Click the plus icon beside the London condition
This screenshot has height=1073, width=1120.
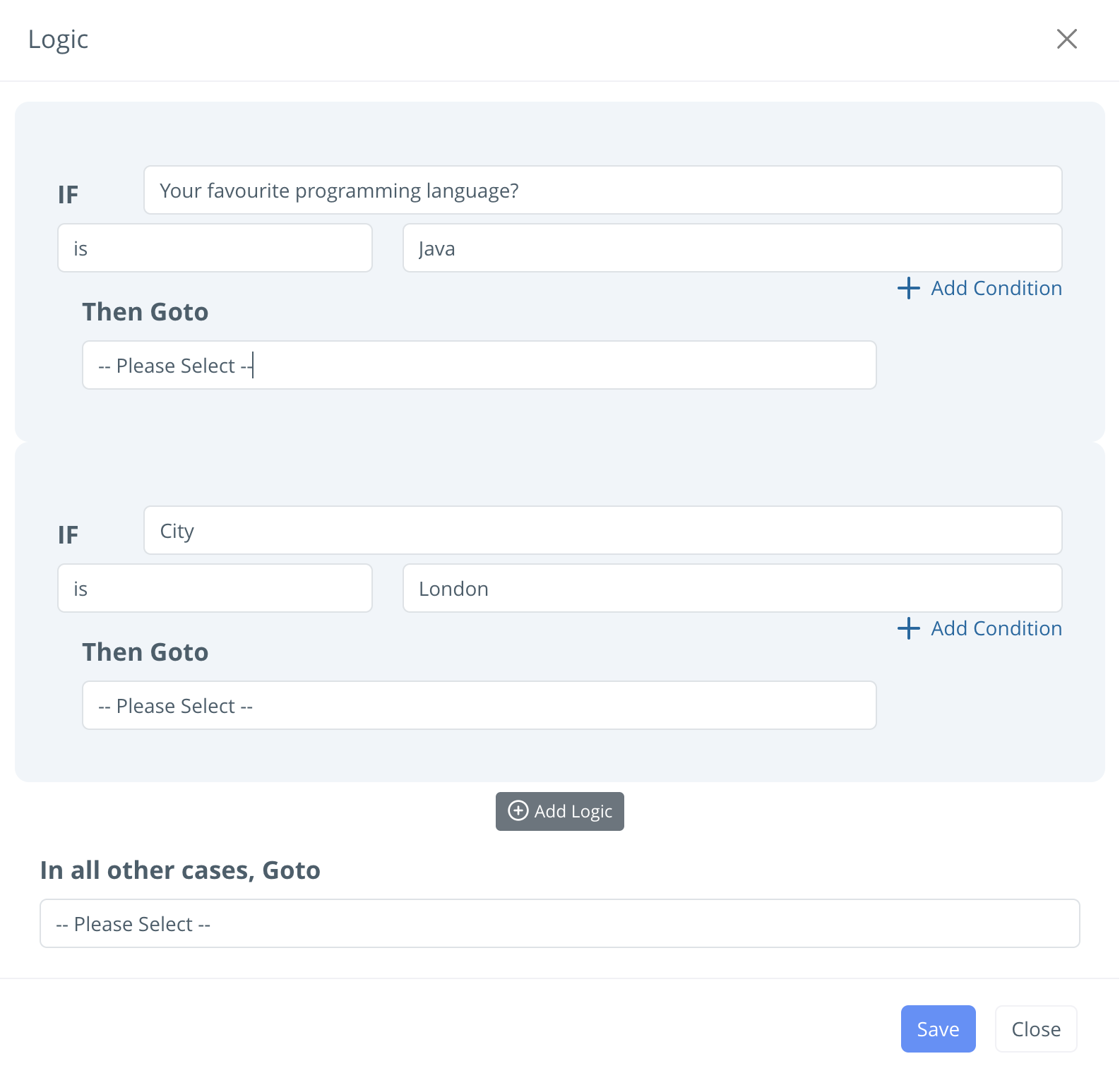click(x=909, y=628)
